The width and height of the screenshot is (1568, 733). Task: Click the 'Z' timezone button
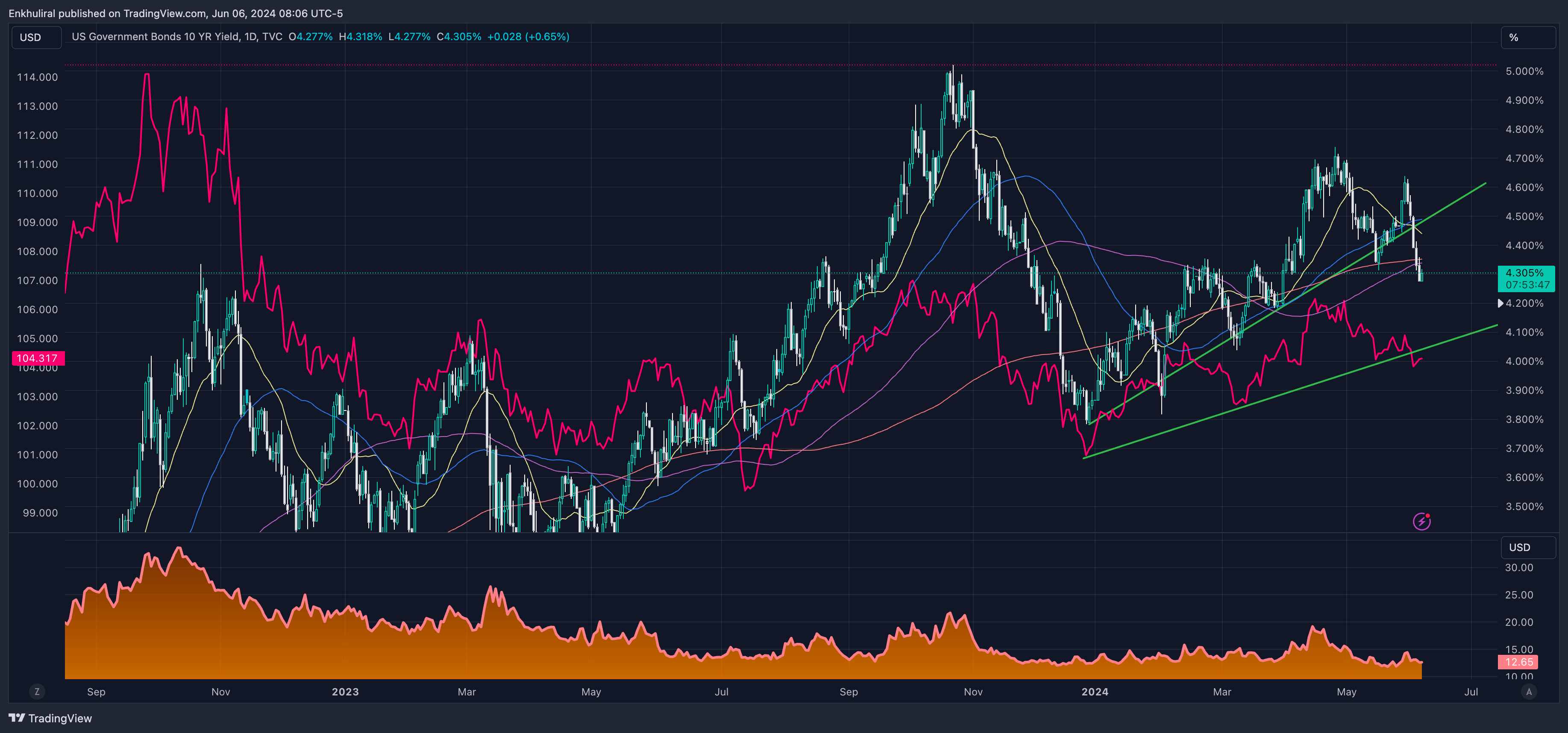[x=37, y=692]
